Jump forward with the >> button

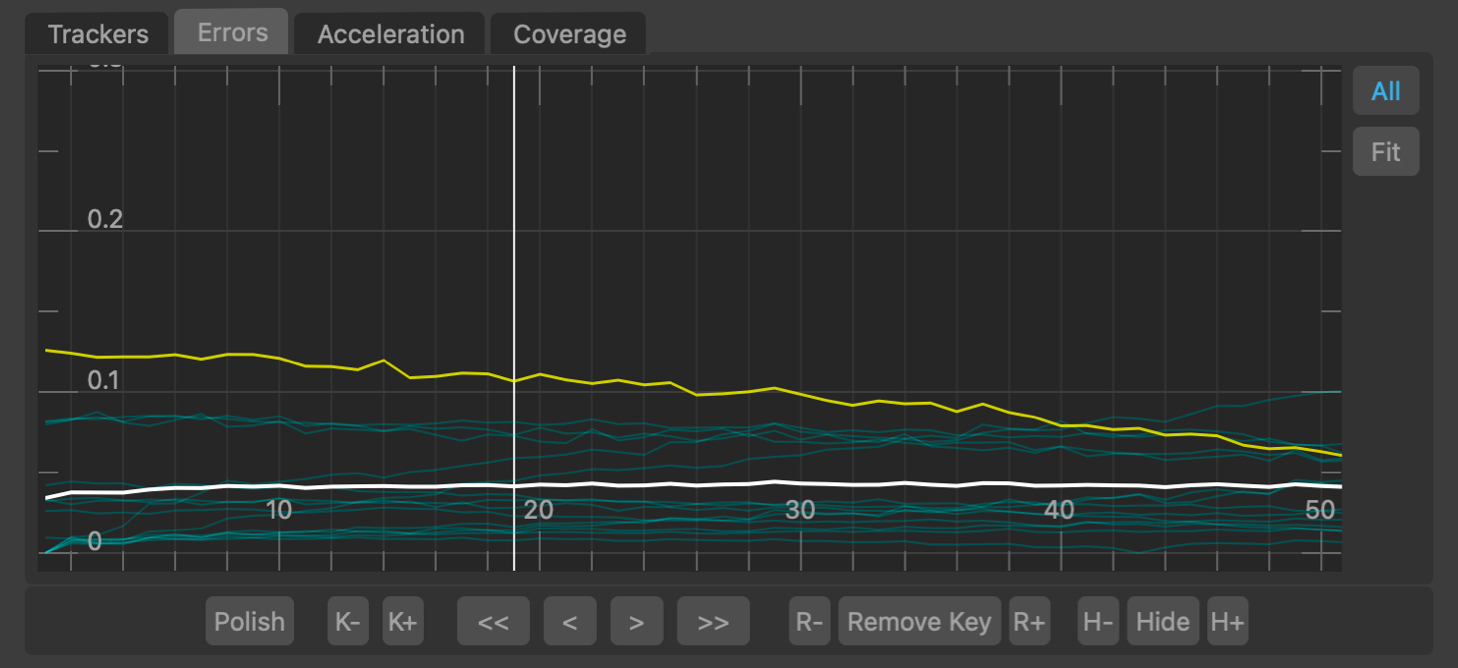click(x=713, y=621)
